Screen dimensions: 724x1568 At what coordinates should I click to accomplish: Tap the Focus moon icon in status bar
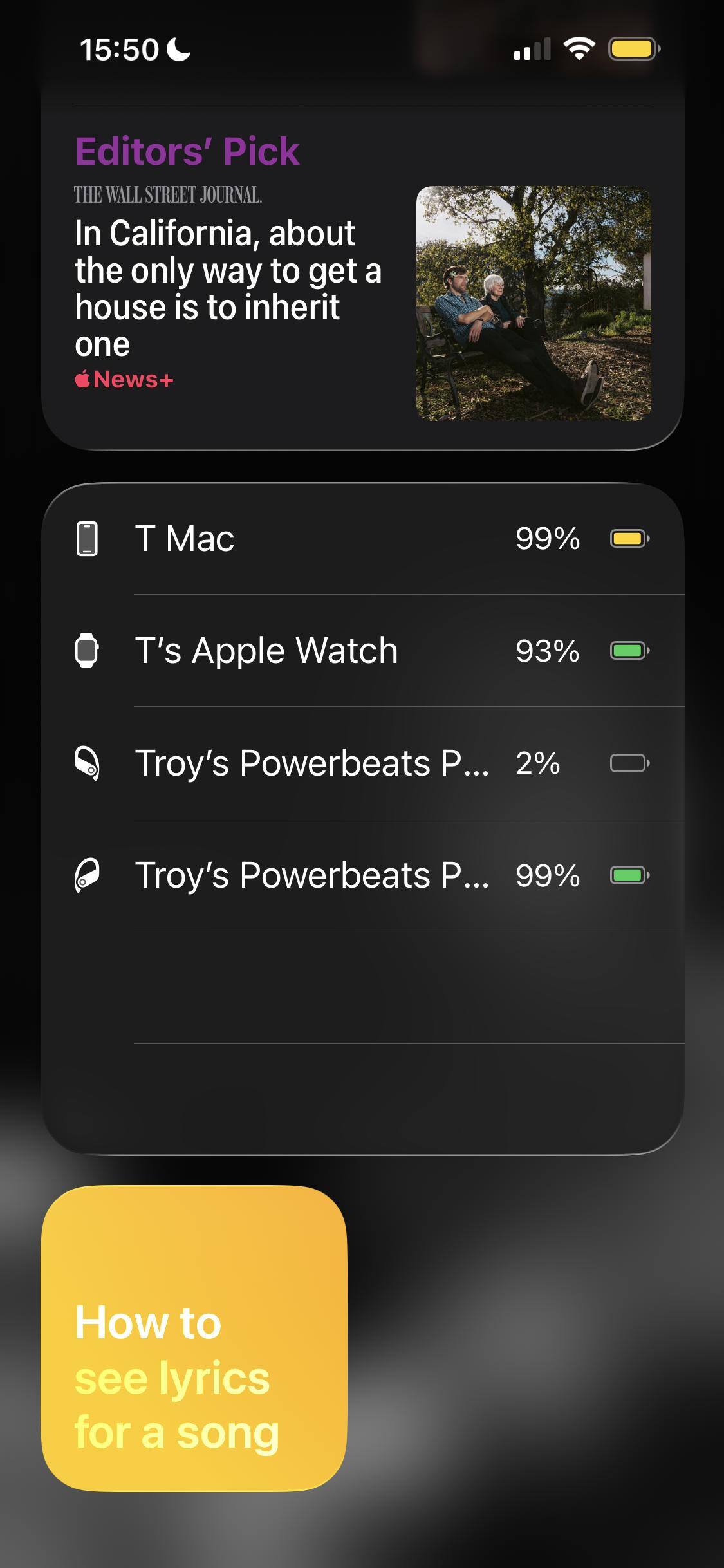[178, 50]
